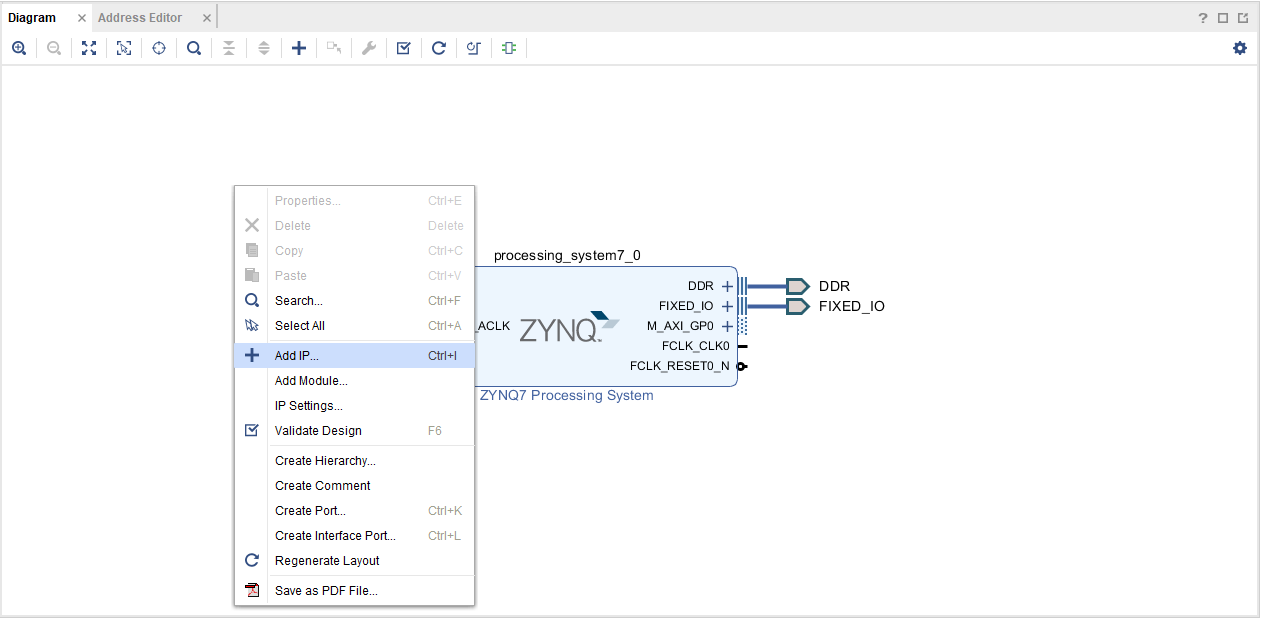The height and width of the screenshot is (620, 1262).
Task: Expand the M_AXI_GP0 interface plus
Action: (x=727, y=327)
